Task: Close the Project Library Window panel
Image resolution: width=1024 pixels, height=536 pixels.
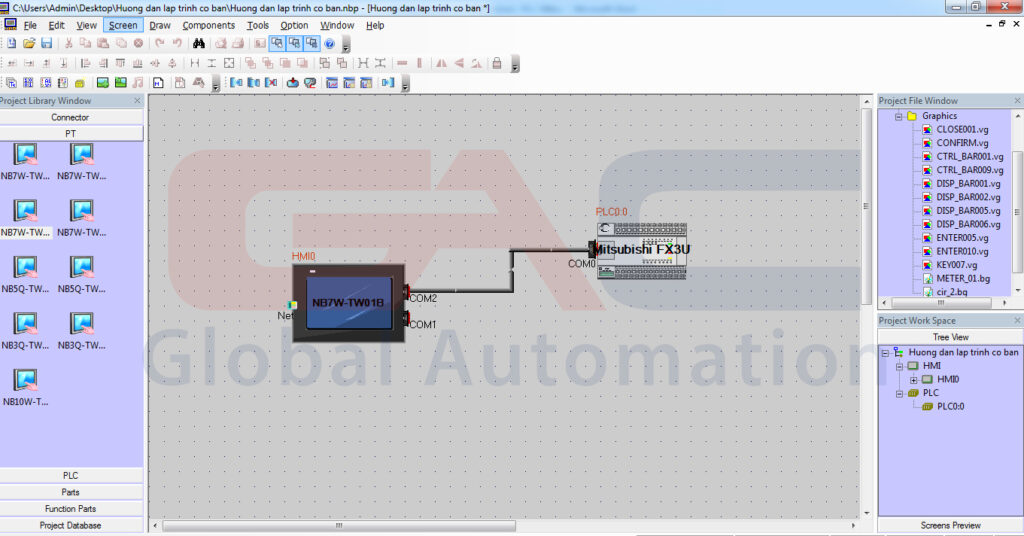Action: [x=137, y=101]
